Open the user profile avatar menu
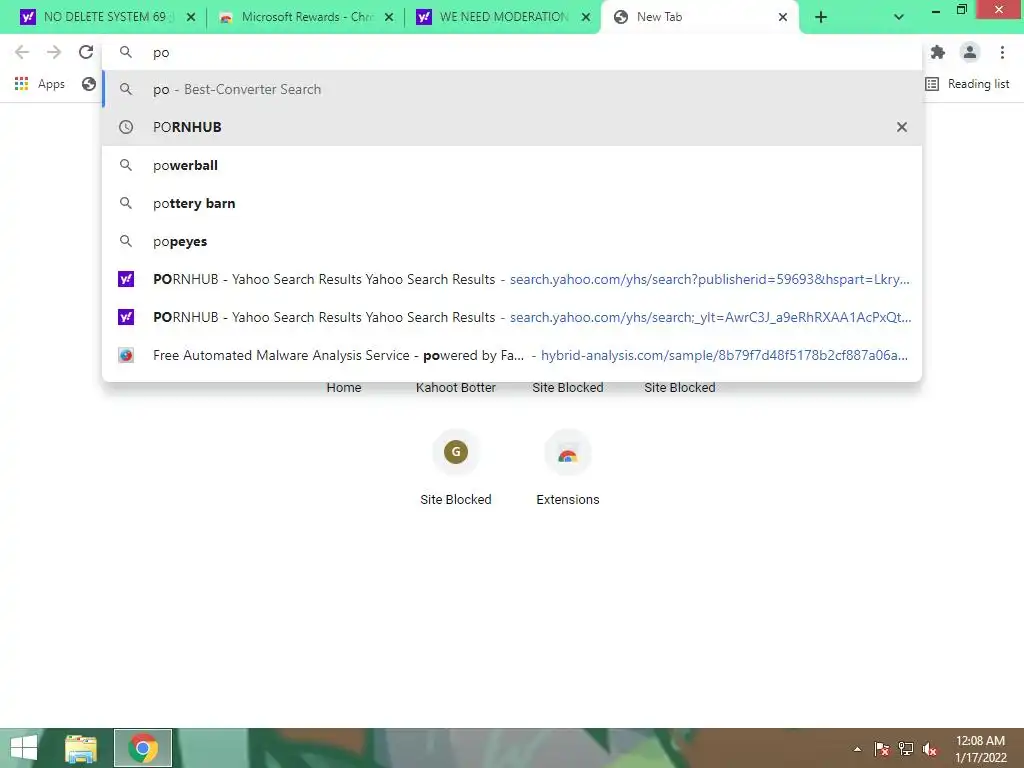The image size is (1024, 768). [970, 52]
